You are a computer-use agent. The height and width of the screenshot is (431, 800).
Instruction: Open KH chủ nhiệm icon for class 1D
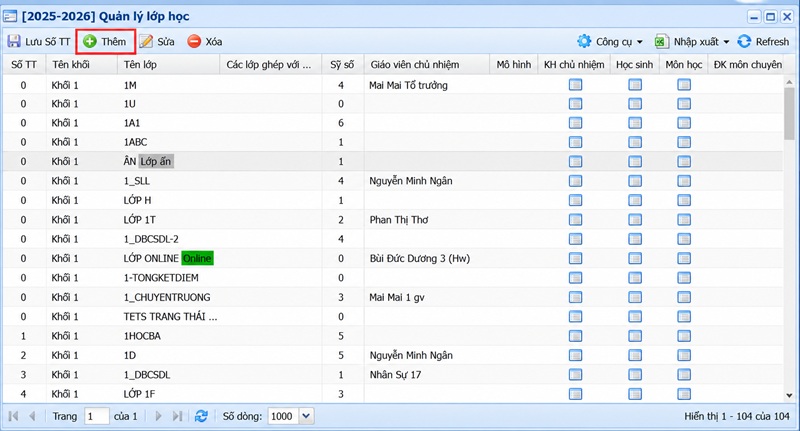575,355
